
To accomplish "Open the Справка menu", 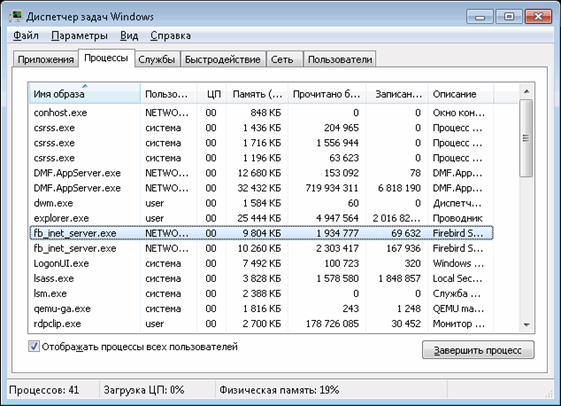I will pyautogui.click(x=170, y=36).
